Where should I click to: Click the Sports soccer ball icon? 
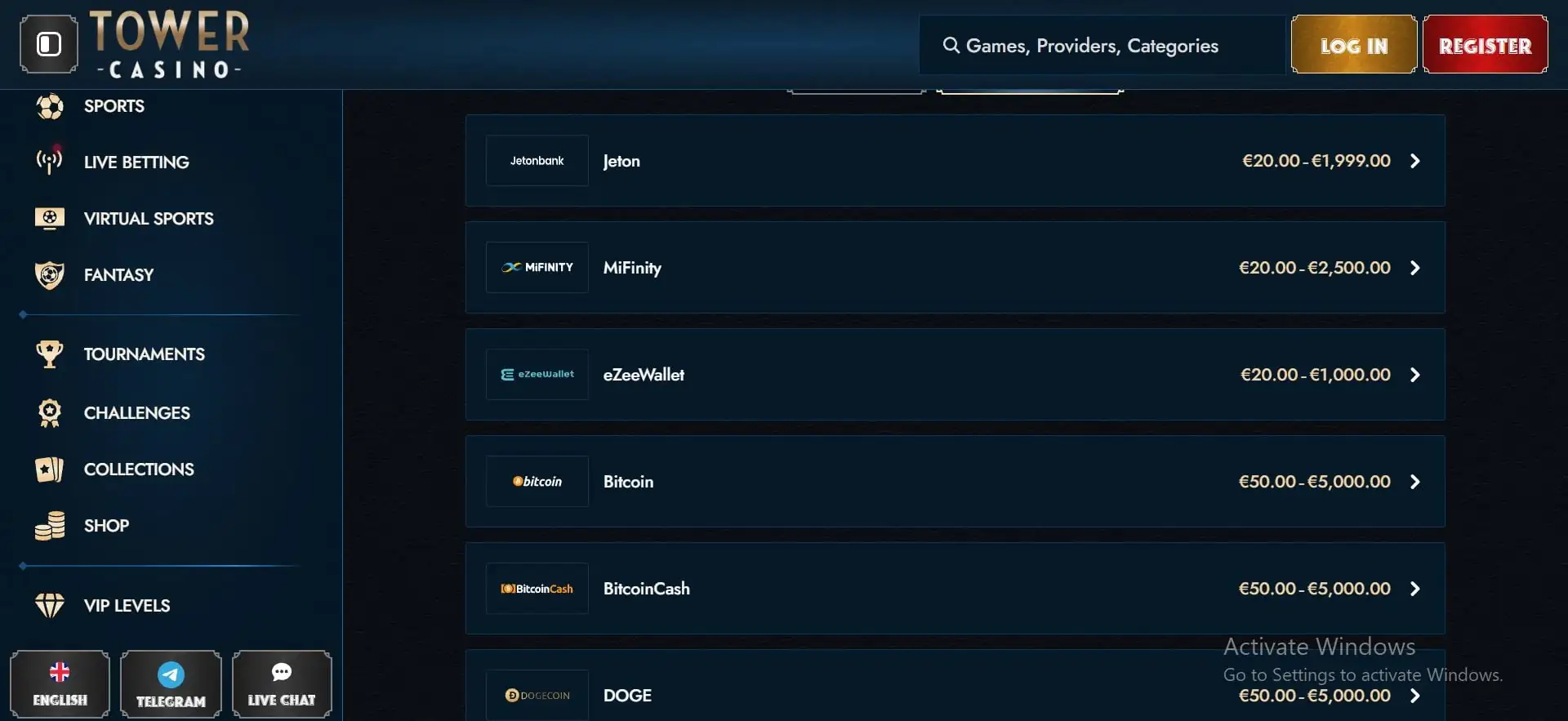click(x=50, y=106)
